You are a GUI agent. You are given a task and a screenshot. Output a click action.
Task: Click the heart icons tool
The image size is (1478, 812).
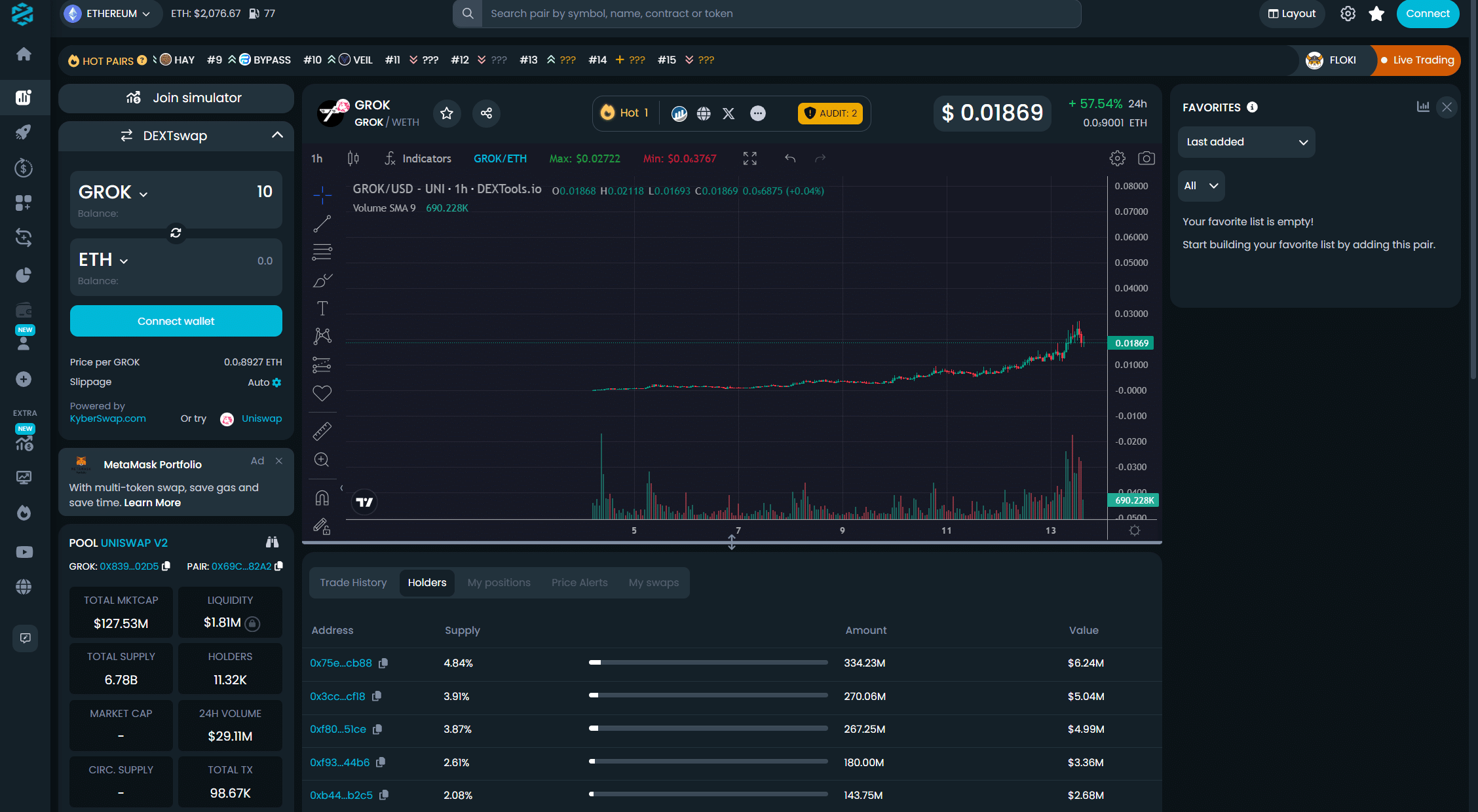(322, 393)
